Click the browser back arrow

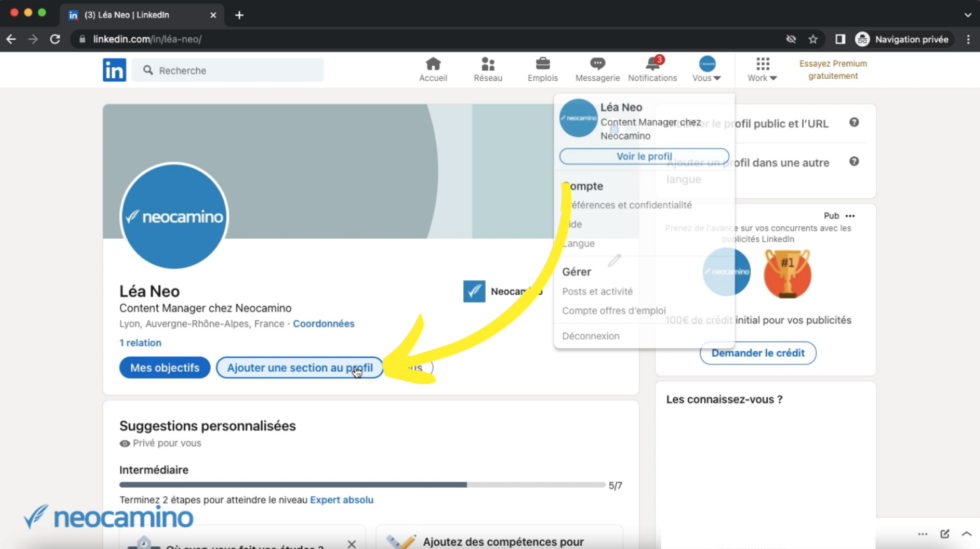(x=11, y=39)
